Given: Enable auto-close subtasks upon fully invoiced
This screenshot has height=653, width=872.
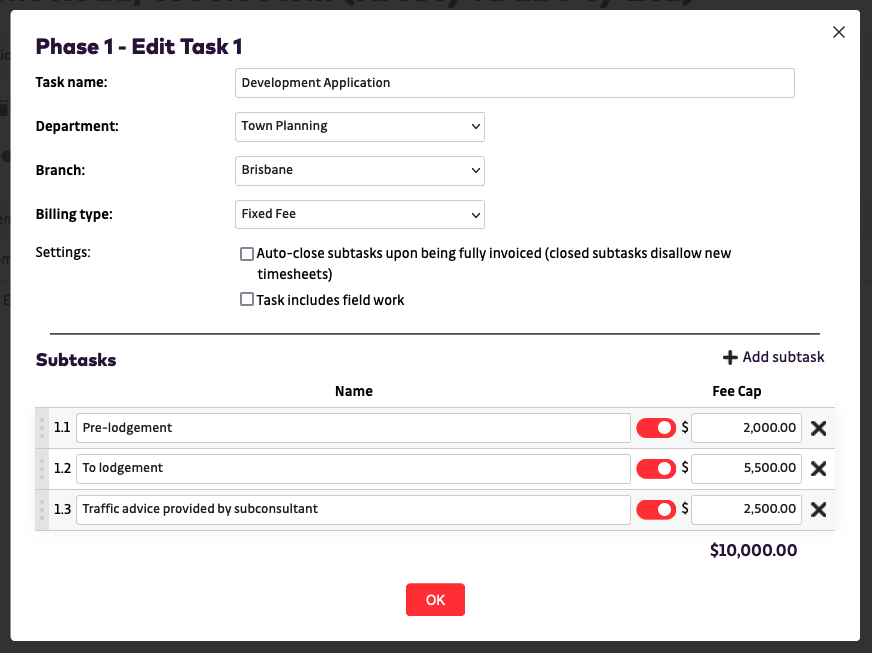Looking at the screenshot, I should 247,254.
